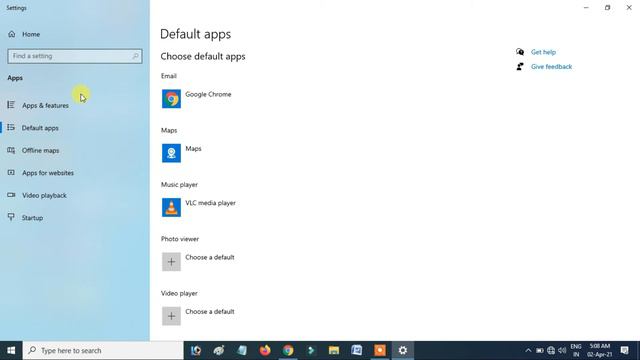This screenshot has height=360, width=640.
Task: Open the Give feedback link
Action: pyautogui.click(x=551, y=67)
